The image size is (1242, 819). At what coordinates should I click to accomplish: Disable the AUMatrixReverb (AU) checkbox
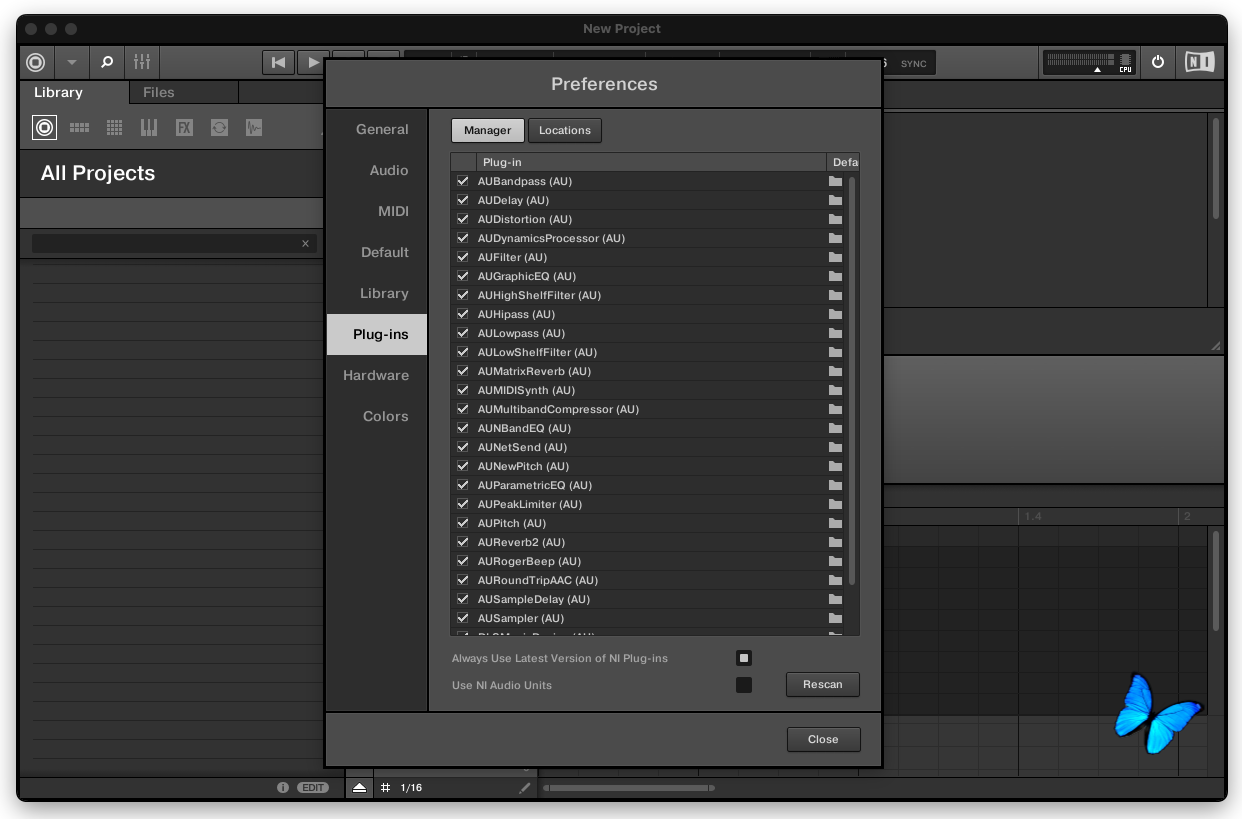pos(463,372)
